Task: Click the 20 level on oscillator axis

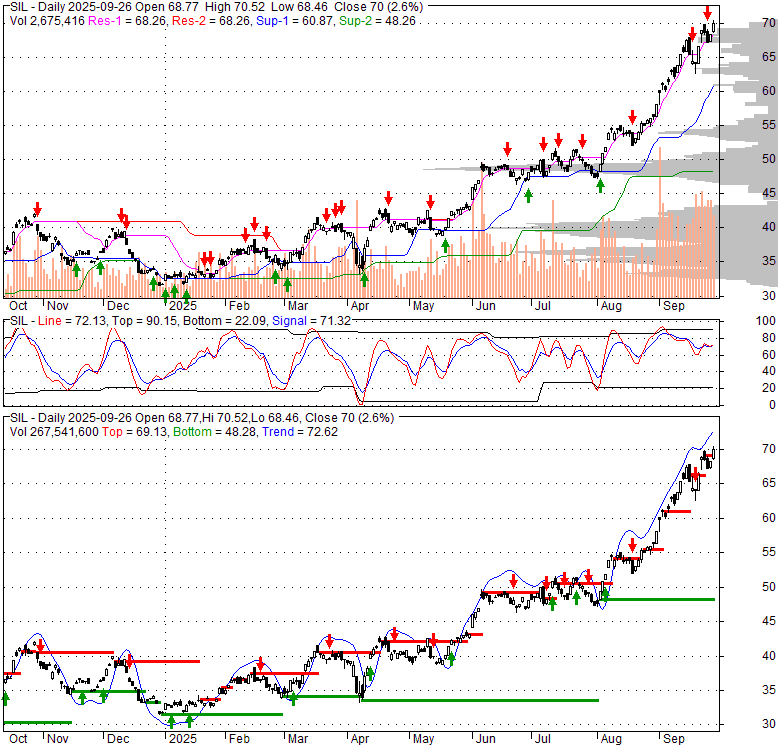Action: pos(769,387)
